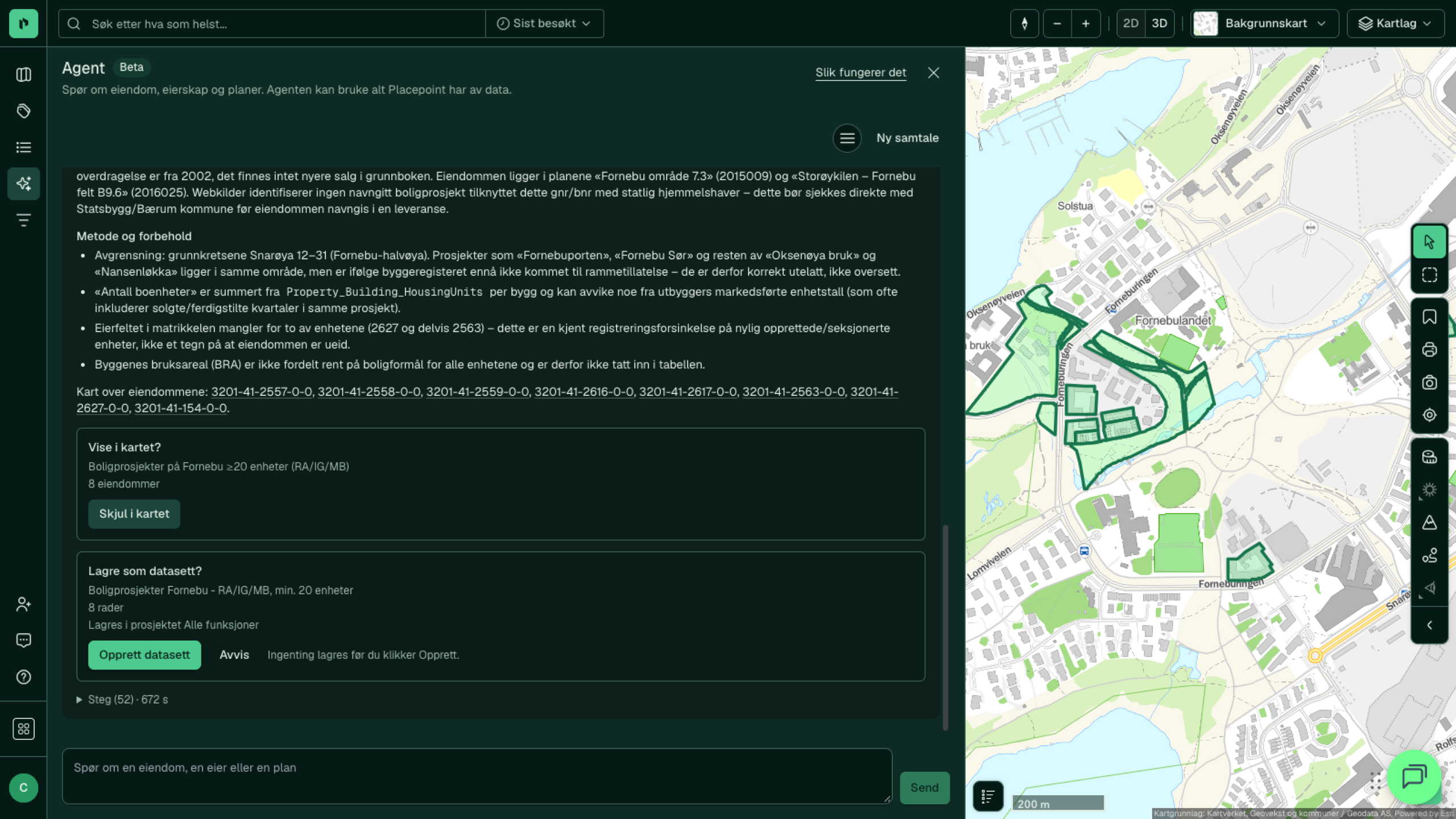Switch map to 2D view
1456x819 pixels.
click(1131, 23)
